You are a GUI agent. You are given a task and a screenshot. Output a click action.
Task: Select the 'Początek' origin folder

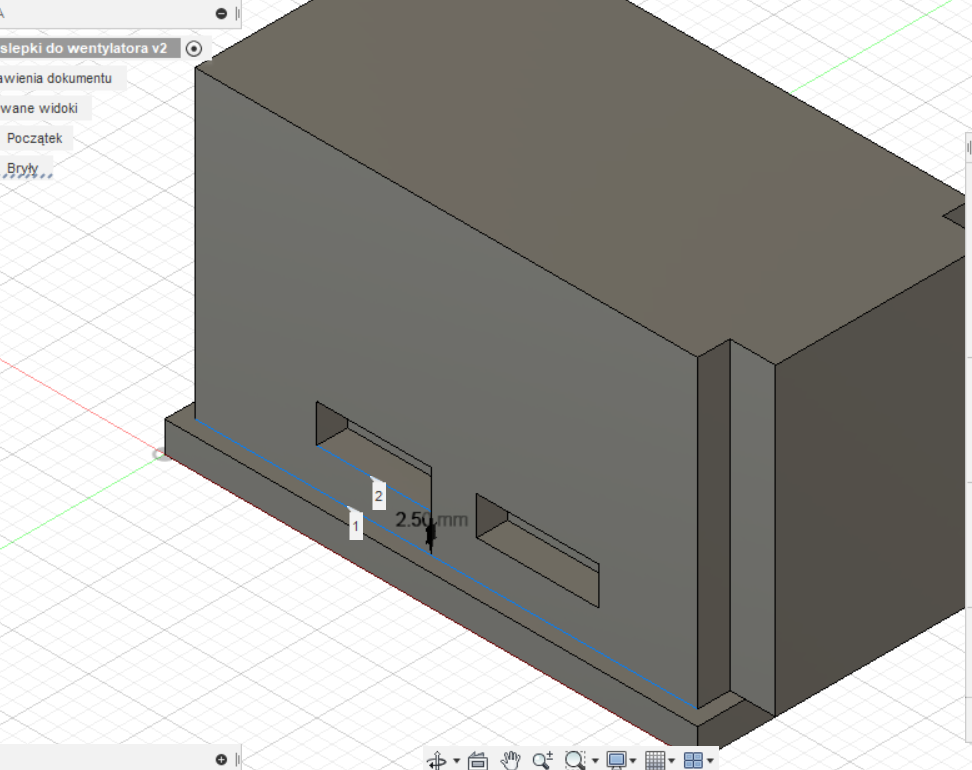(x=35, y=138)
